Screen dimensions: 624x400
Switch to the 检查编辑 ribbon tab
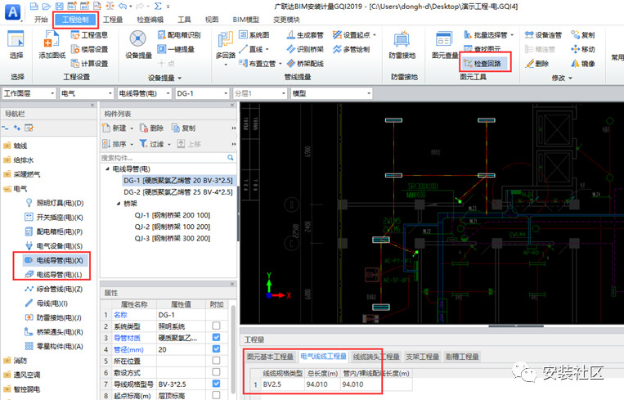(x=150, y=20)
